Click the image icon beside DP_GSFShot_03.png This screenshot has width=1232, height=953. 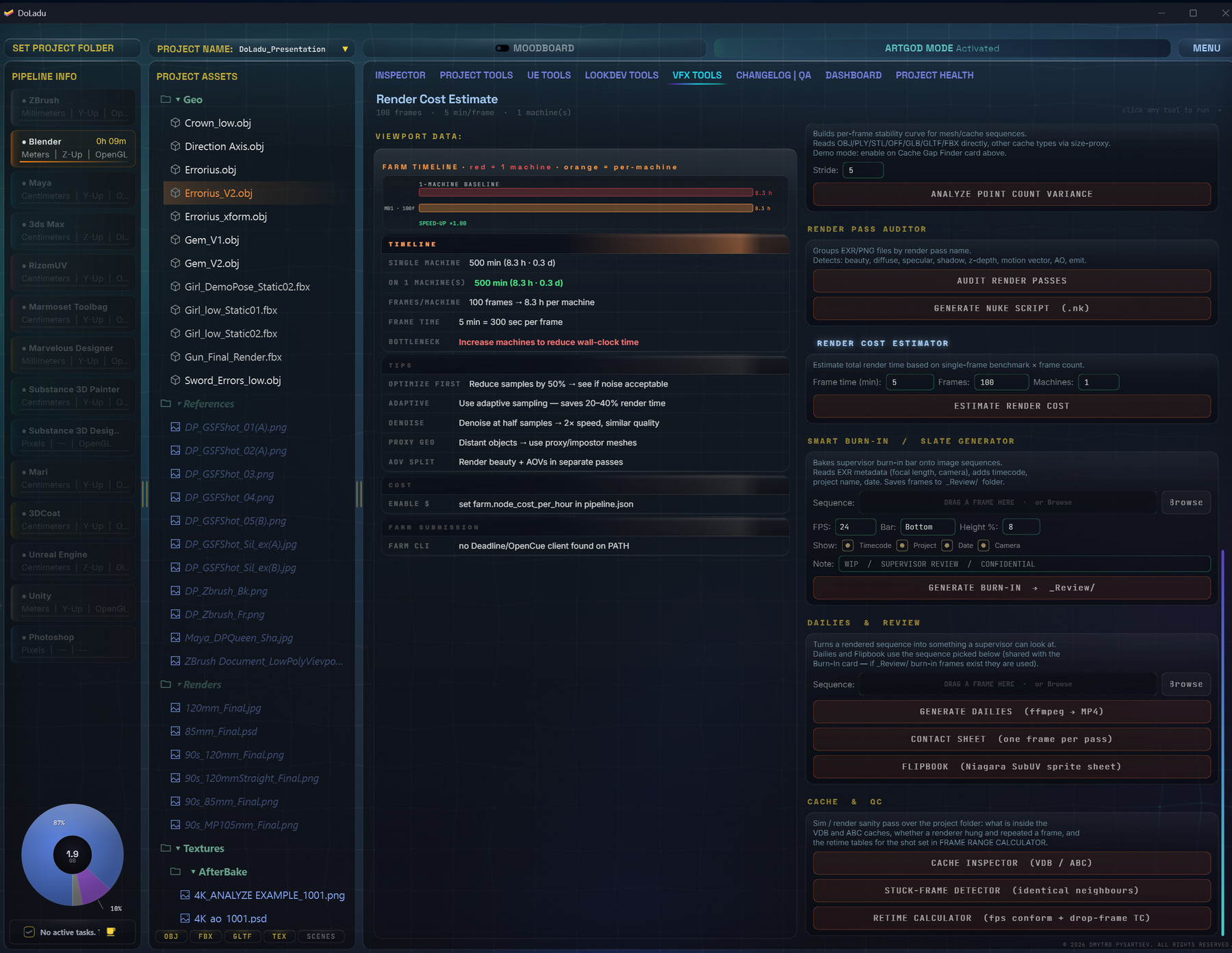[175, 474]
